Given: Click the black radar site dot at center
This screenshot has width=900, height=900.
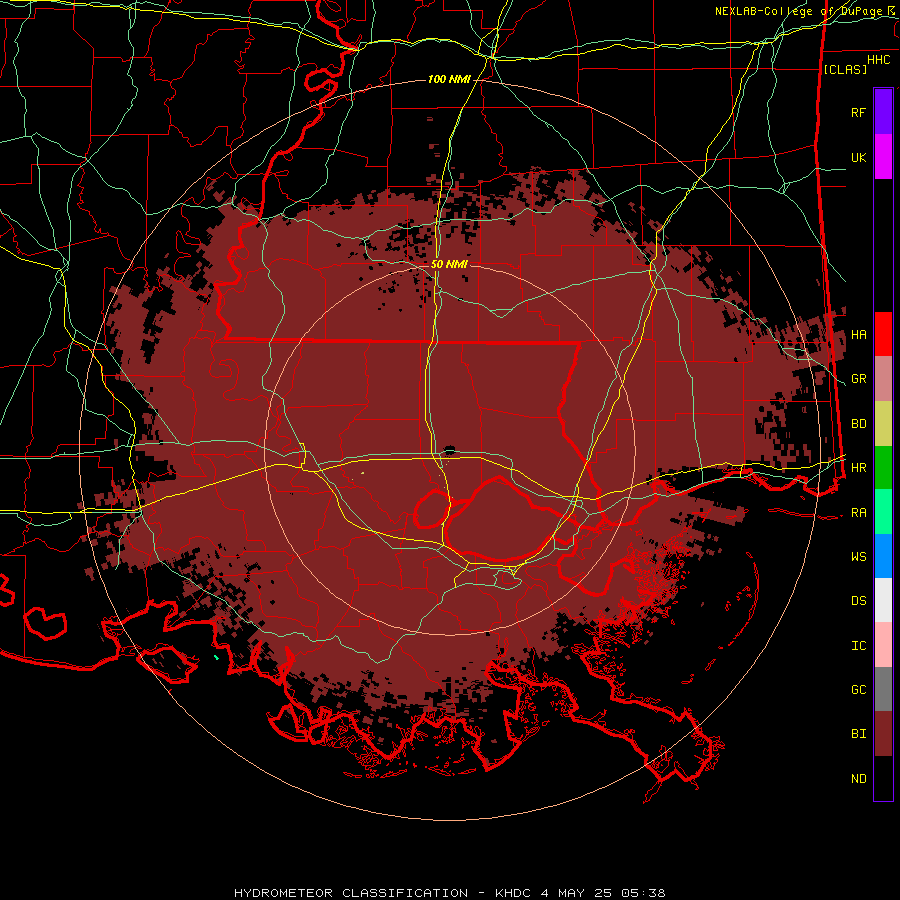Looking at the screenshot, I should 449,449.
